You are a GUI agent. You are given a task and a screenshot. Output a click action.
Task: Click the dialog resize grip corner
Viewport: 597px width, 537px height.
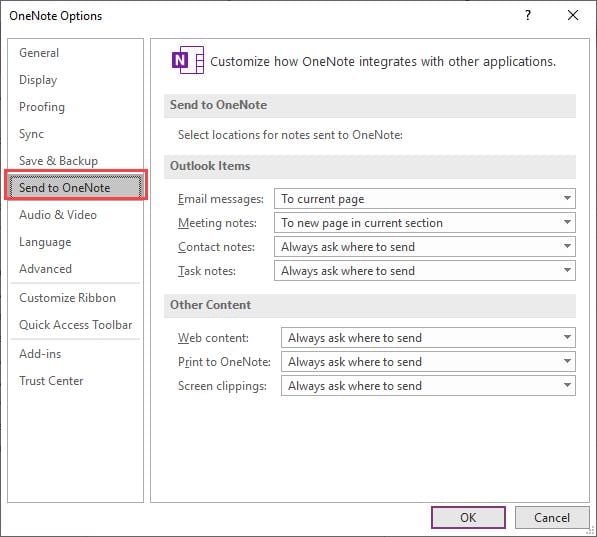click(591, 531)
